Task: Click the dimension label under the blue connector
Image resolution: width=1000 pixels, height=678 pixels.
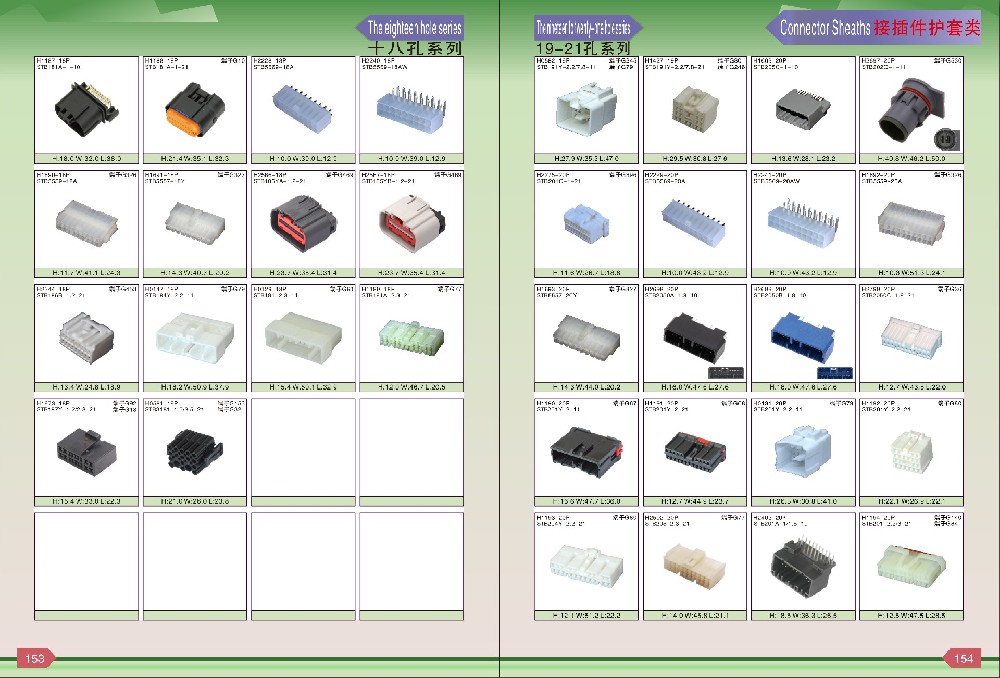Action: [x=803, y=387]
